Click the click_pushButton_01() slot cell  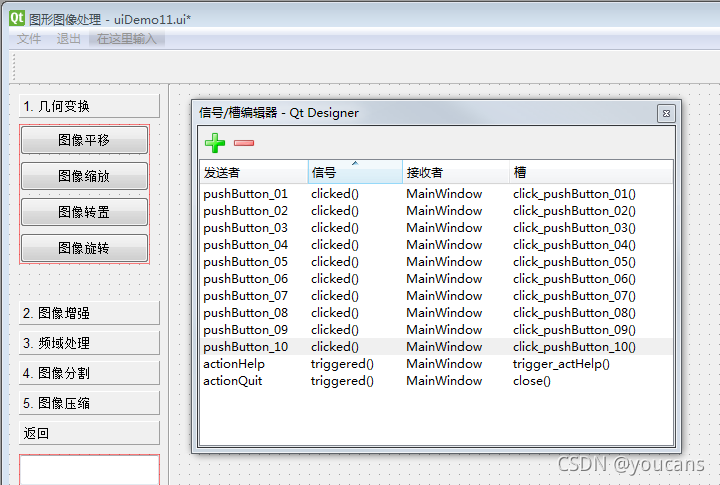pyautogui.click(x=574, y=194)
